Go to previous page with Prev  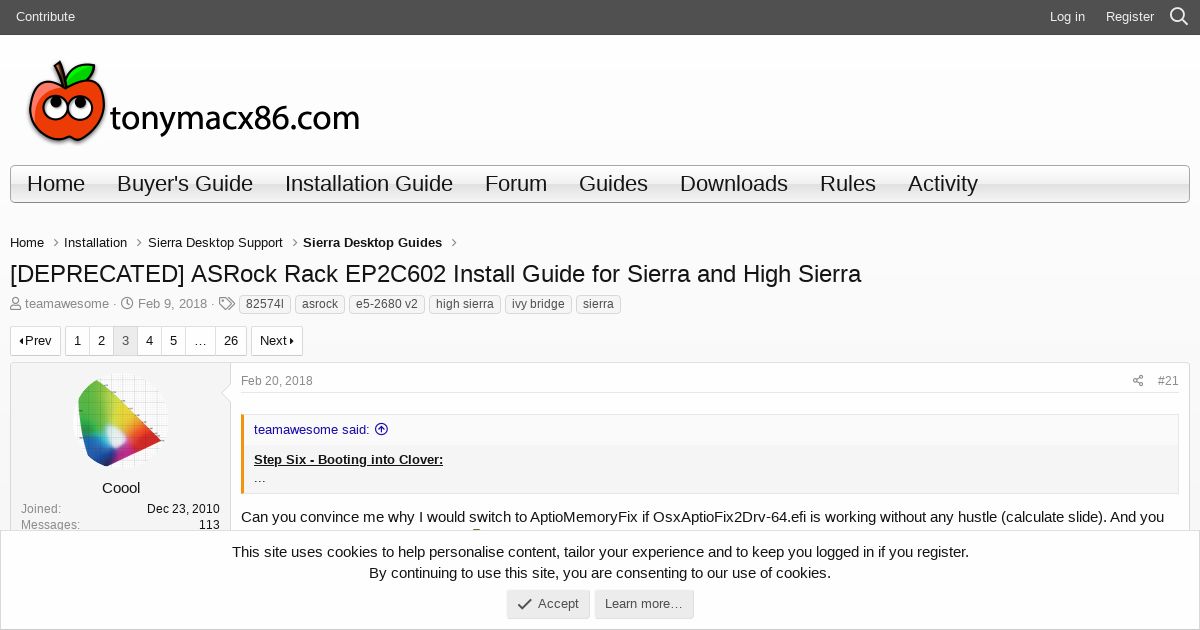click(36, 341)
